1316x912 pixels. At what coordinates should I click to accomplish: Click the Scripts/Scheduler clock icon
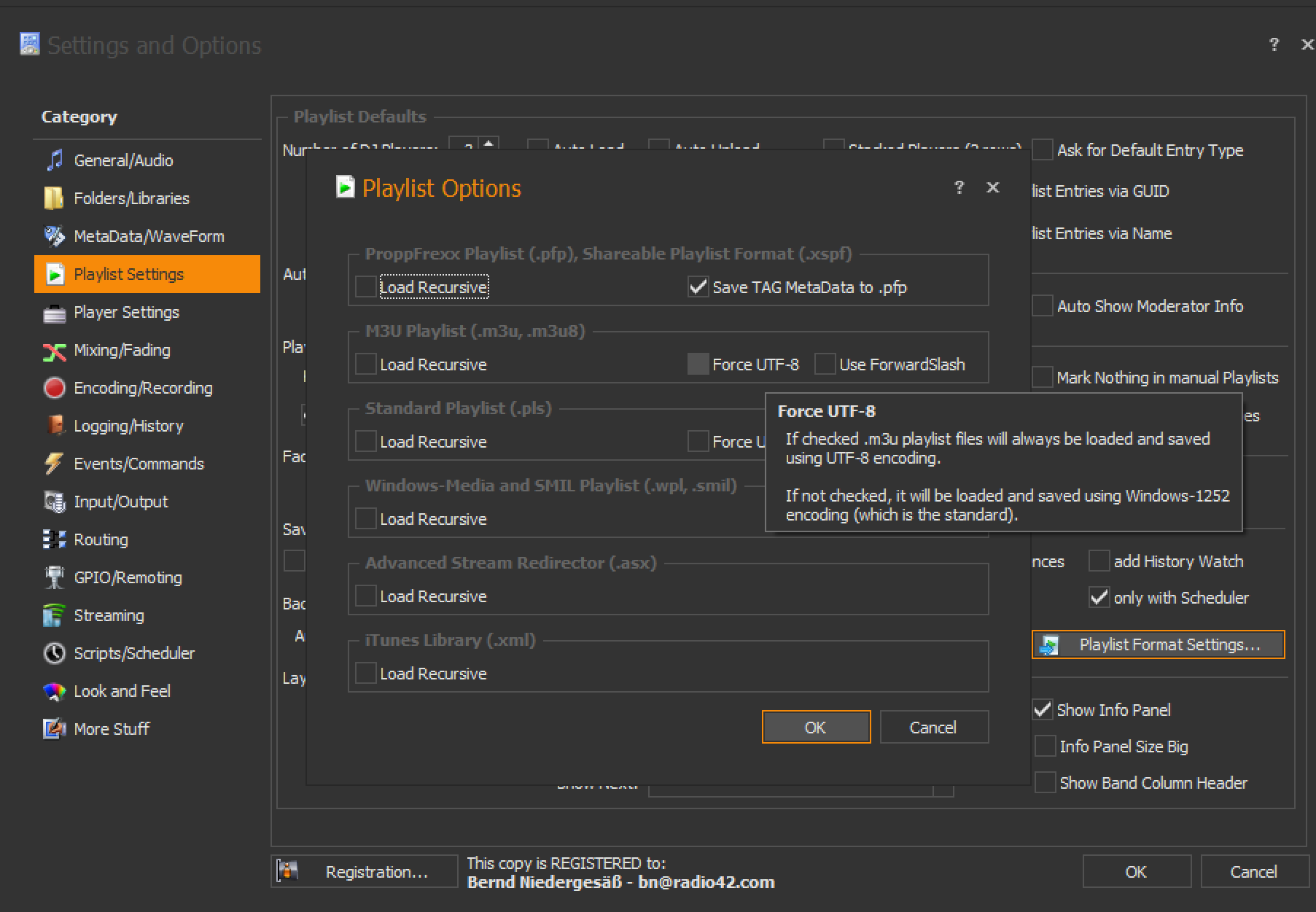coord(55,653)
